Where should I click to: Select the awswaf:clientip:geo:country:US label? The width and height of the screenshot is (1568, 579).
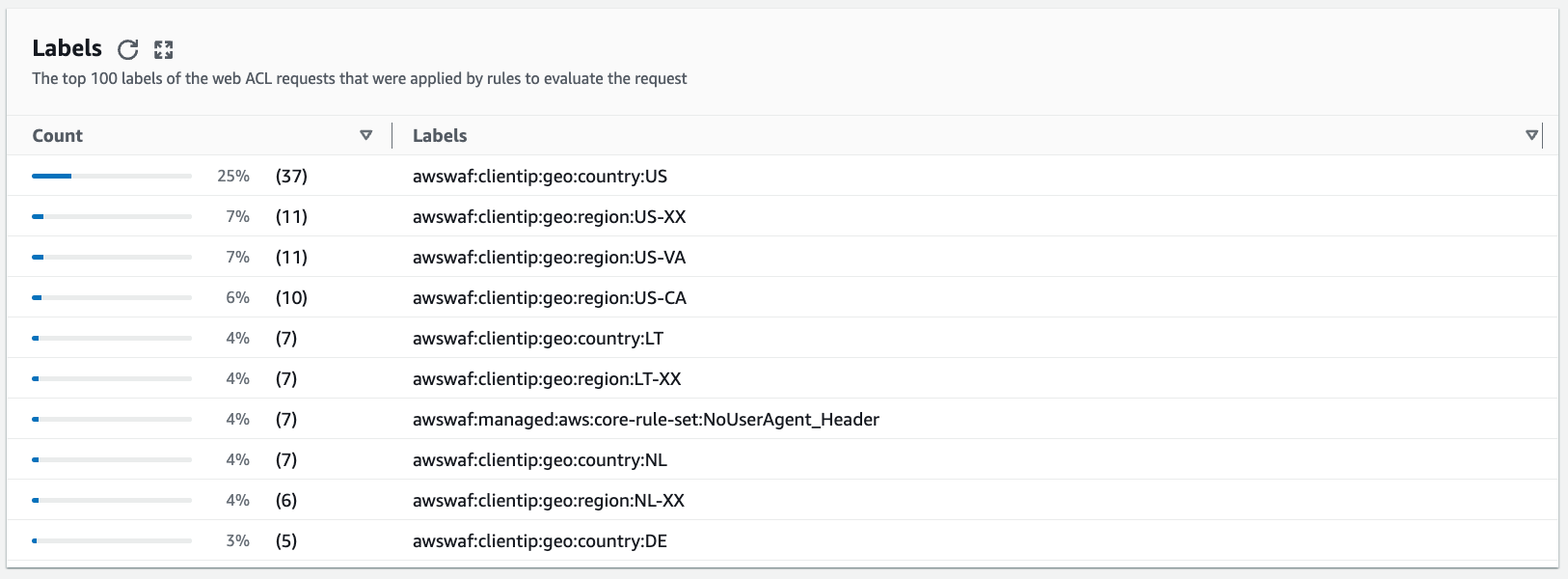pos(539,177)
